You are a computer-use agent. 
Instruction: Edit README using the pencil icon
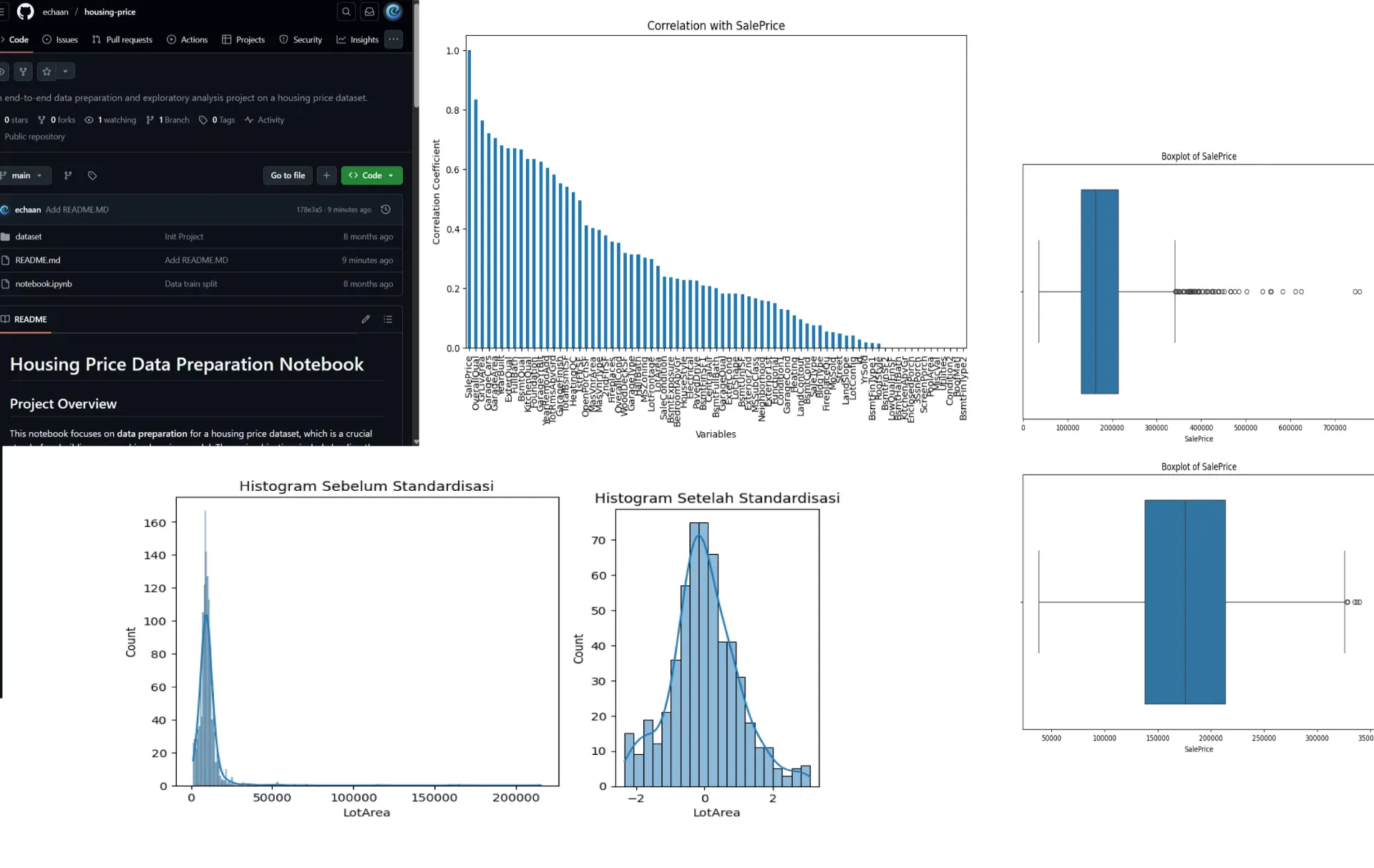(366, 319)
